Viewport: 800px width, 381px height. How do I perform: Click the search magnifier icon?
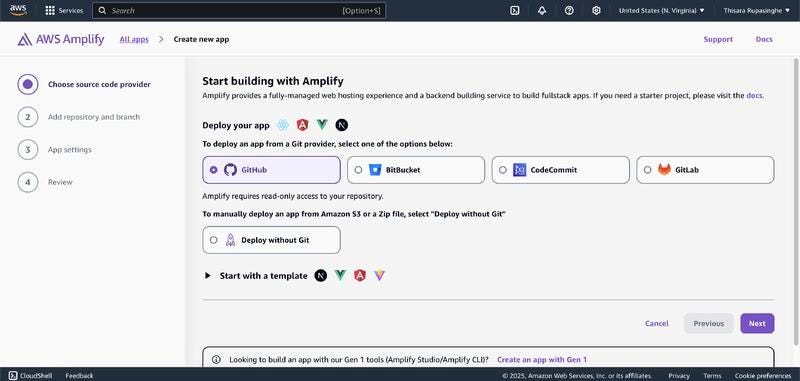(103, 10)
